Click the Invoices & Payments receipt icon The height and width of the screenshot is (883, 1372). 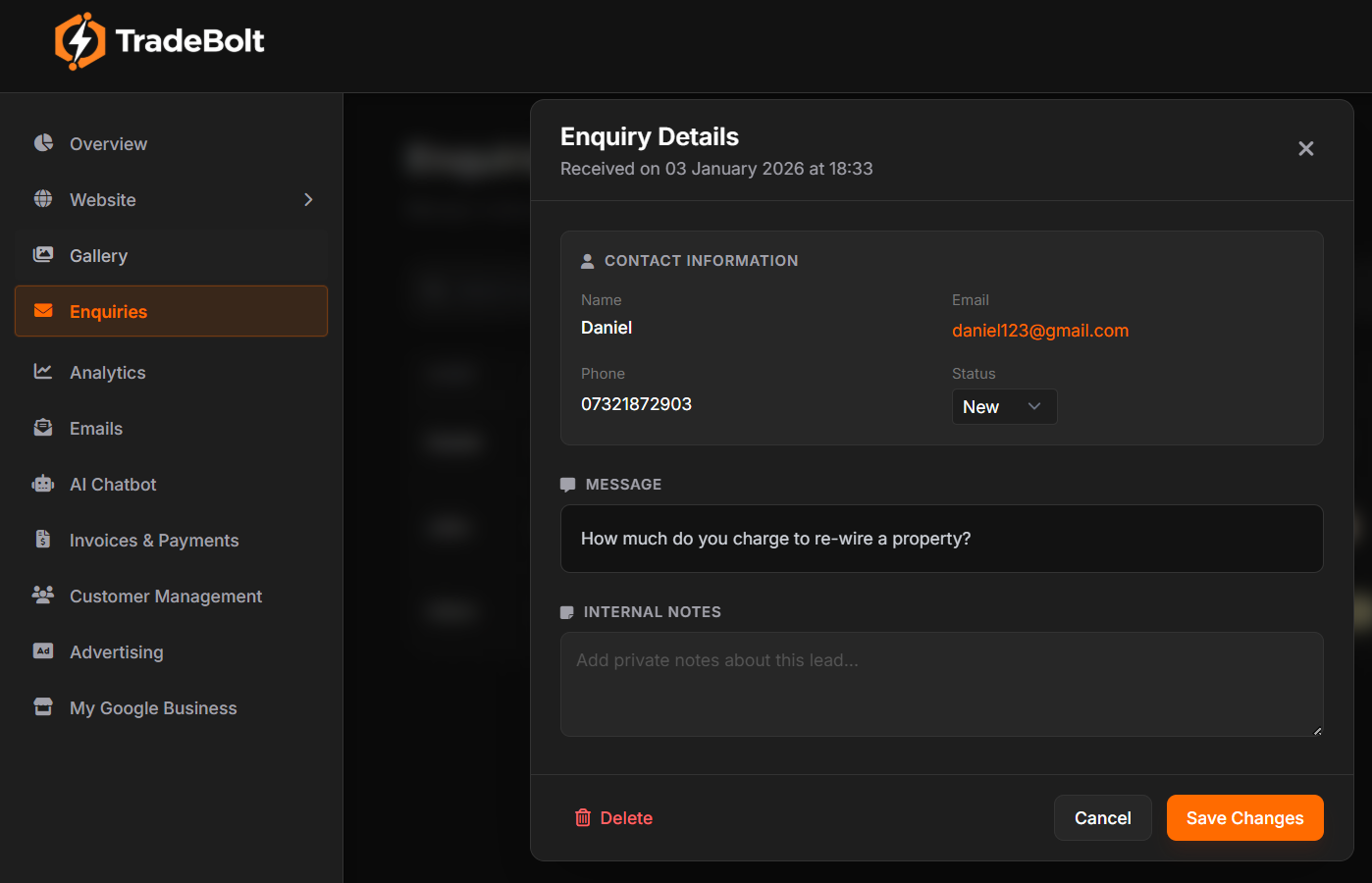tap(43, 540)
